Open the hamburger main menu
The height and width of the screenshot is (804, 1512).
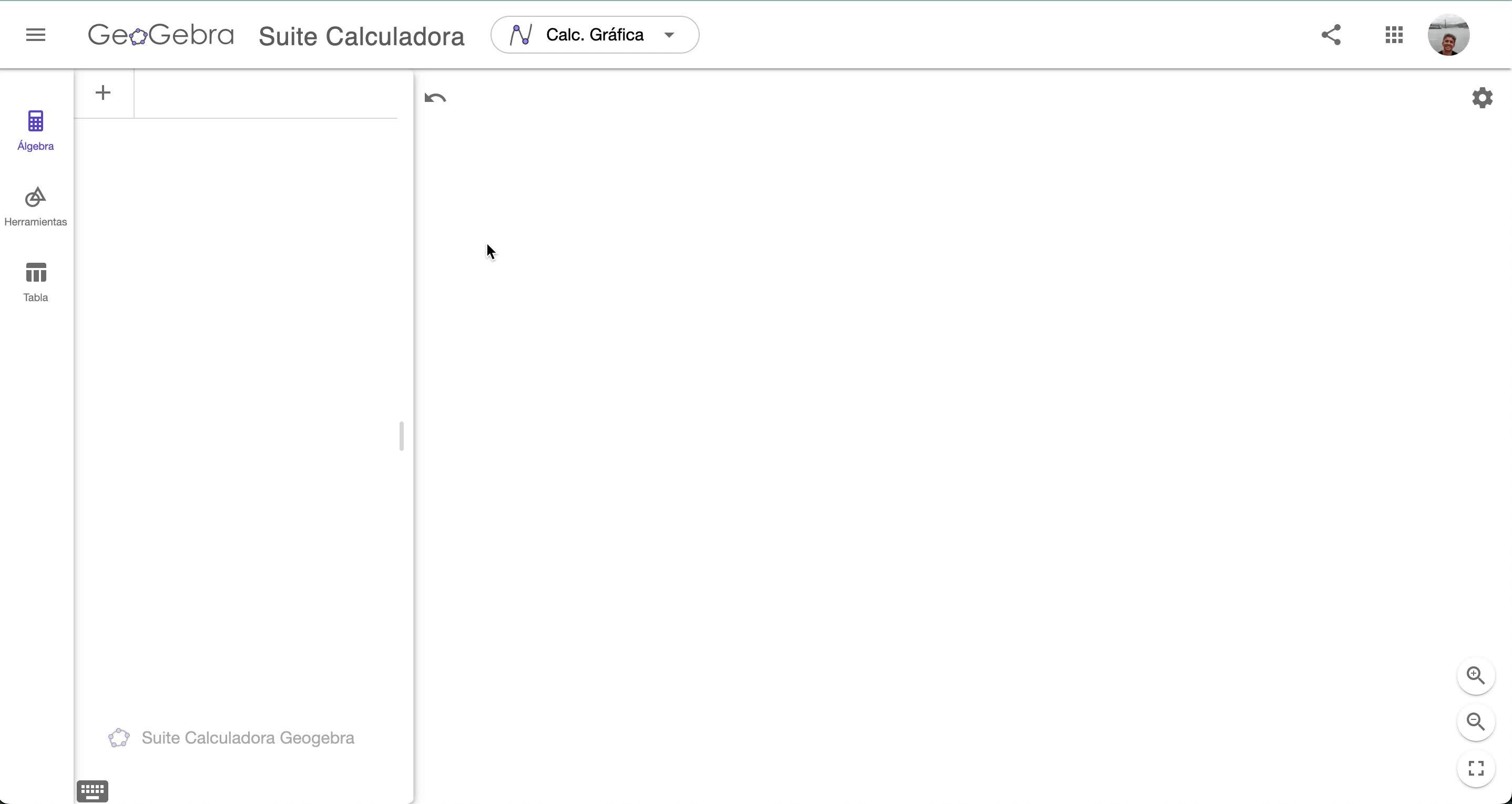(x=35, y=35)
